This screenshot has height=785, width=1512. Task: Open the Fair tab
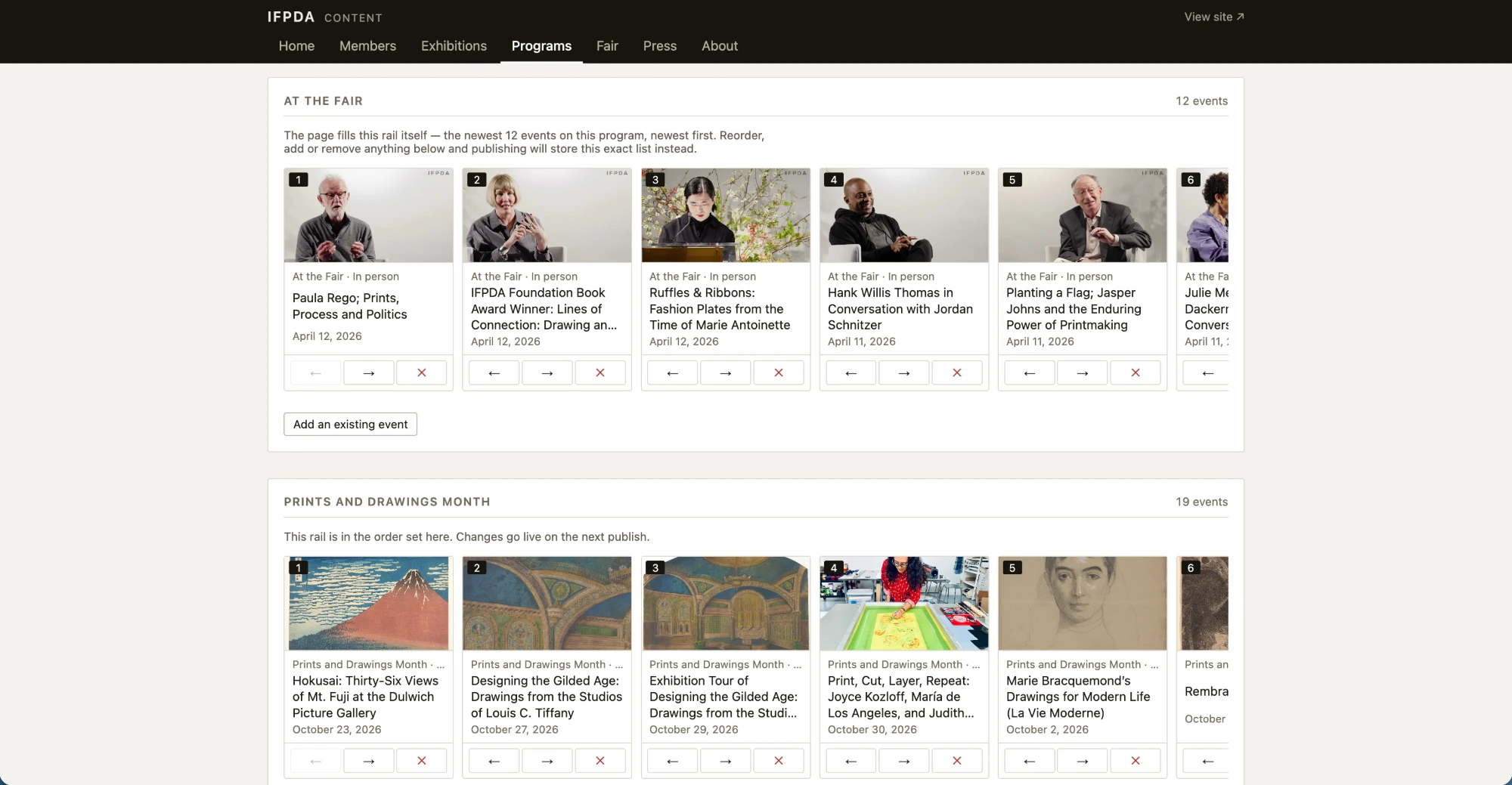(607, 46)
